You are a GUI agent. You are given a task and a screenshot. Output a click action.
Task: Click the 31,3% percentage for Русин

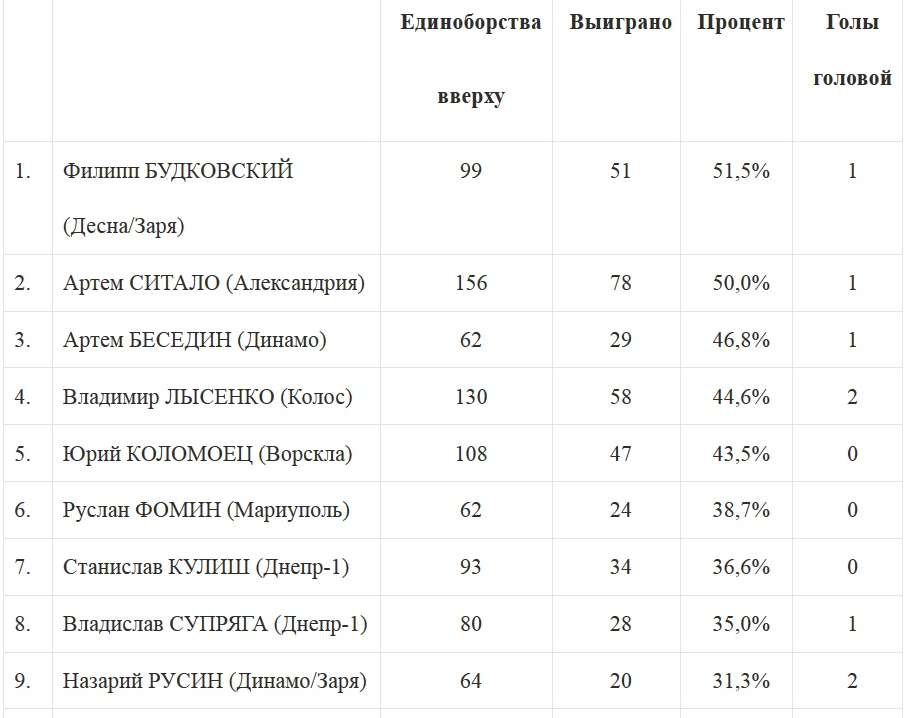(x=740, y=682)
